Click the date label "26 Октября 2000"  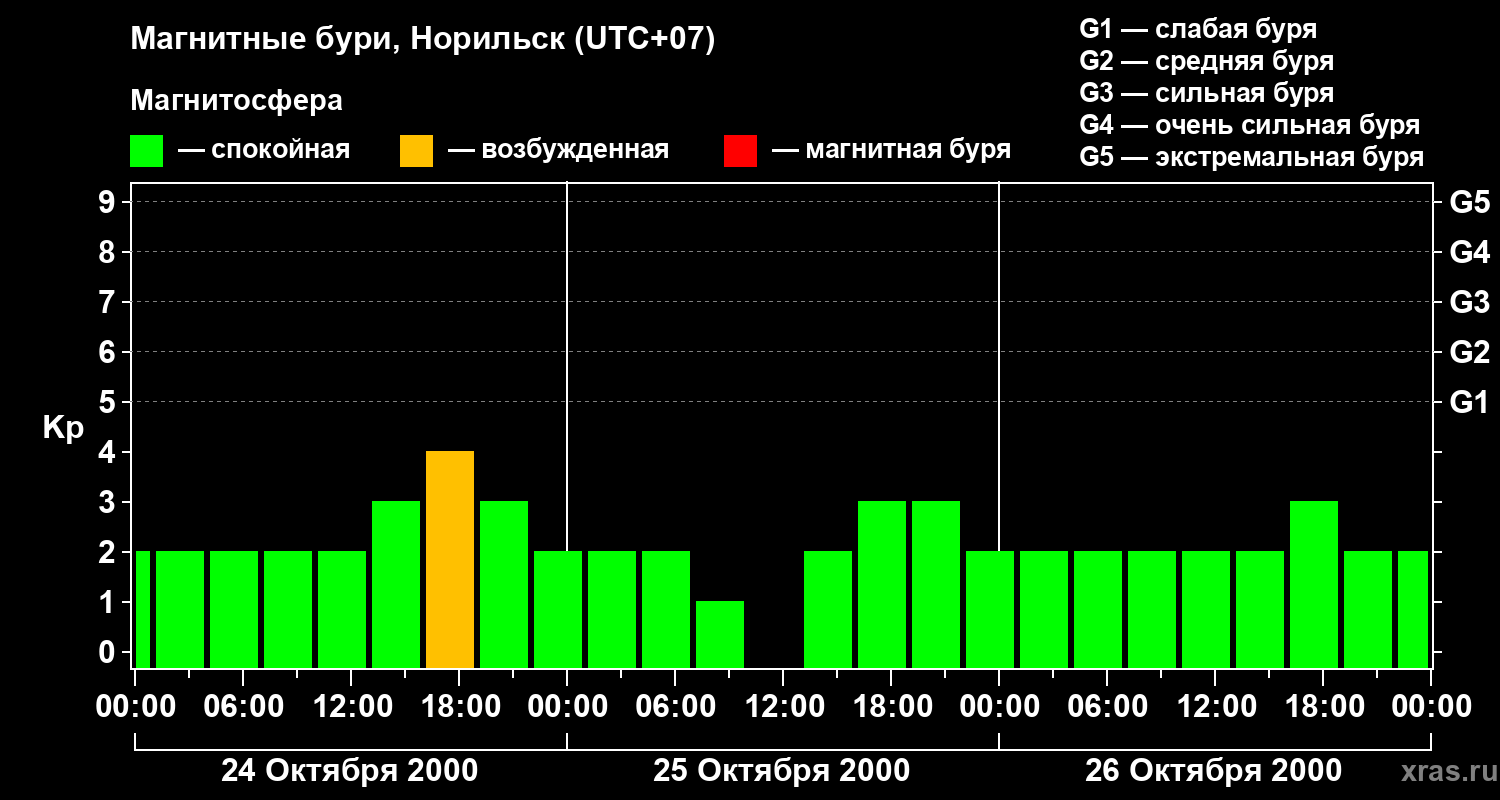pyautogui.click(x=1214, y=771)
